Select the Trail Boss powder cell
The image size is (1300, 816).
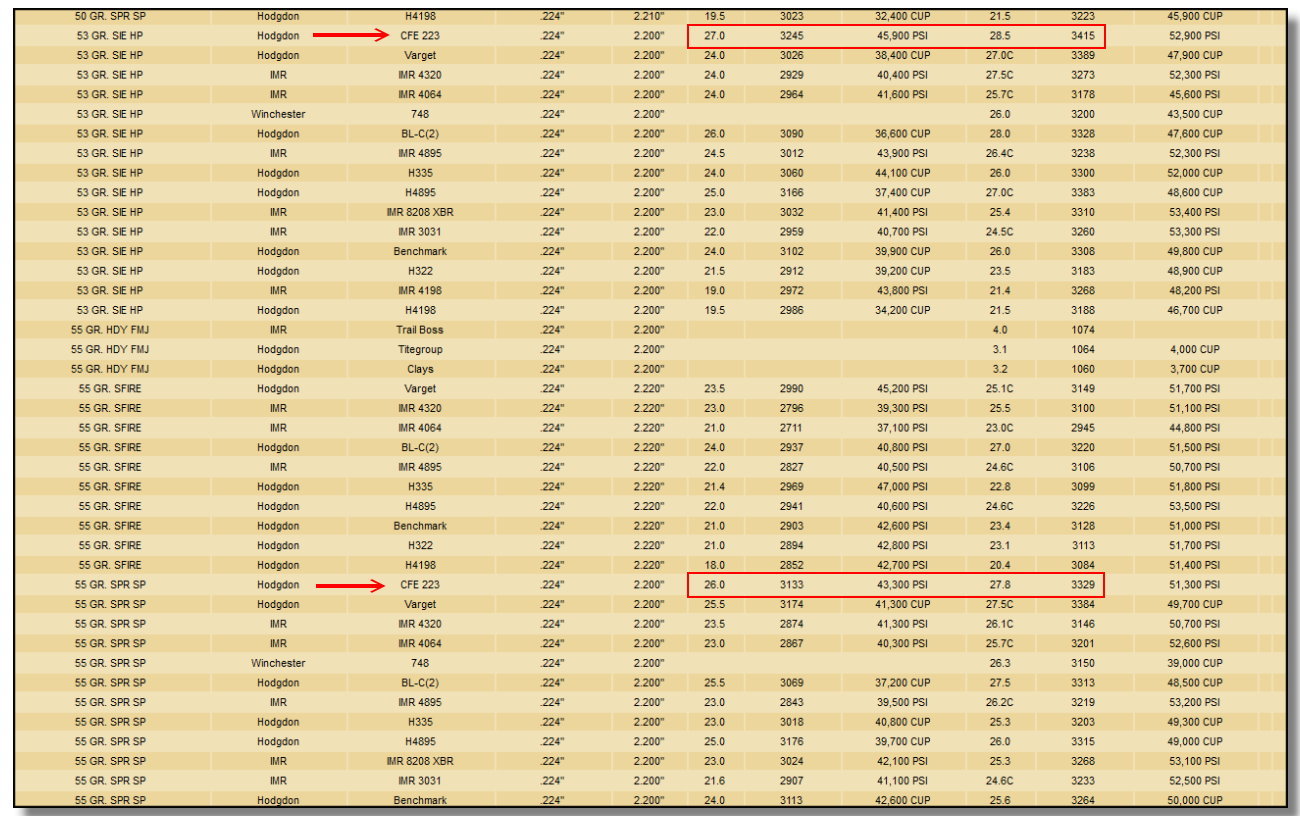(419, 330)
